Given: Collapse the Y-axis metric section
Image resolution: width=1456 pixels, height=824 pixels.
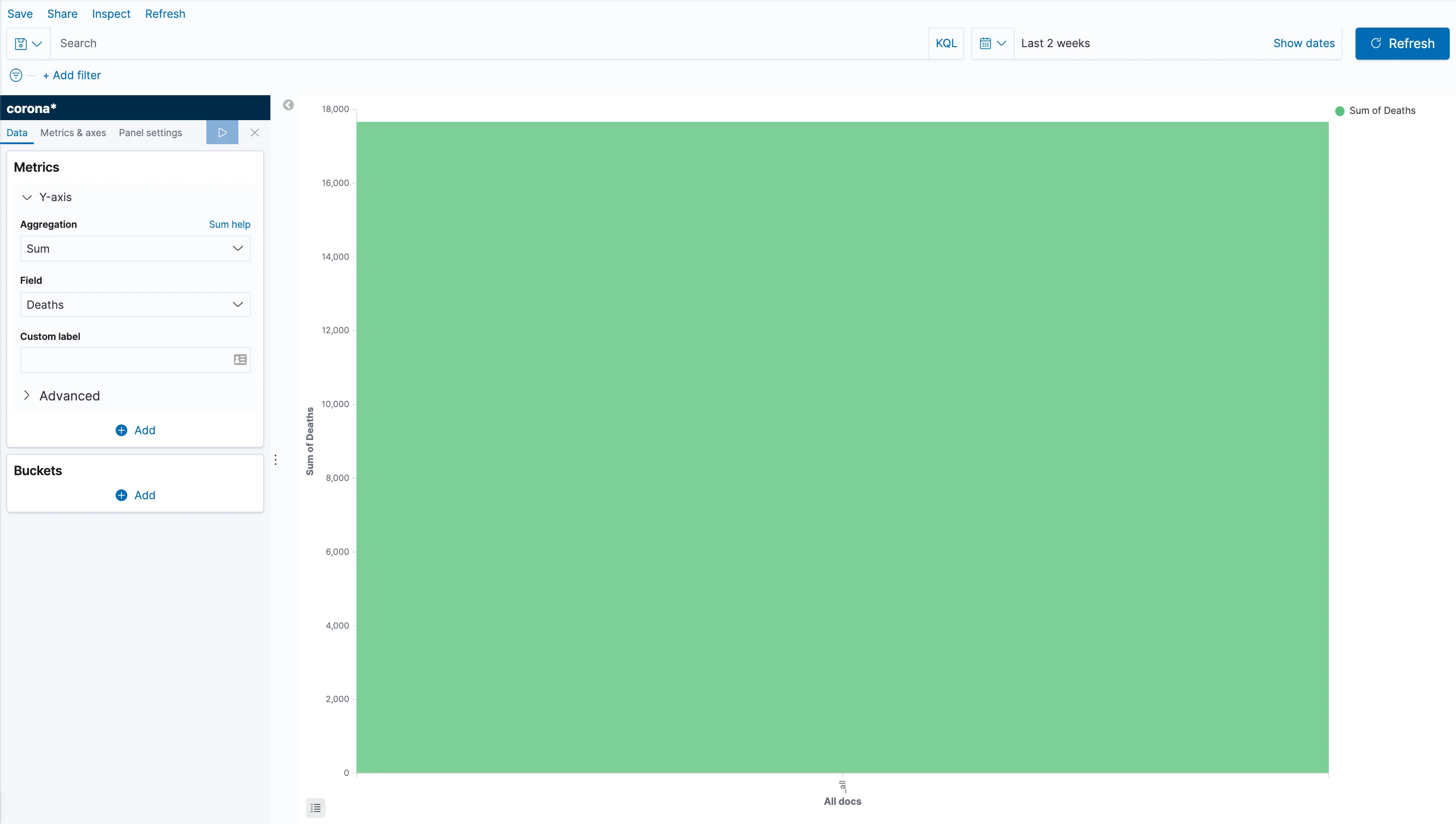Looking at the screenshot, I should pos(27,198).
